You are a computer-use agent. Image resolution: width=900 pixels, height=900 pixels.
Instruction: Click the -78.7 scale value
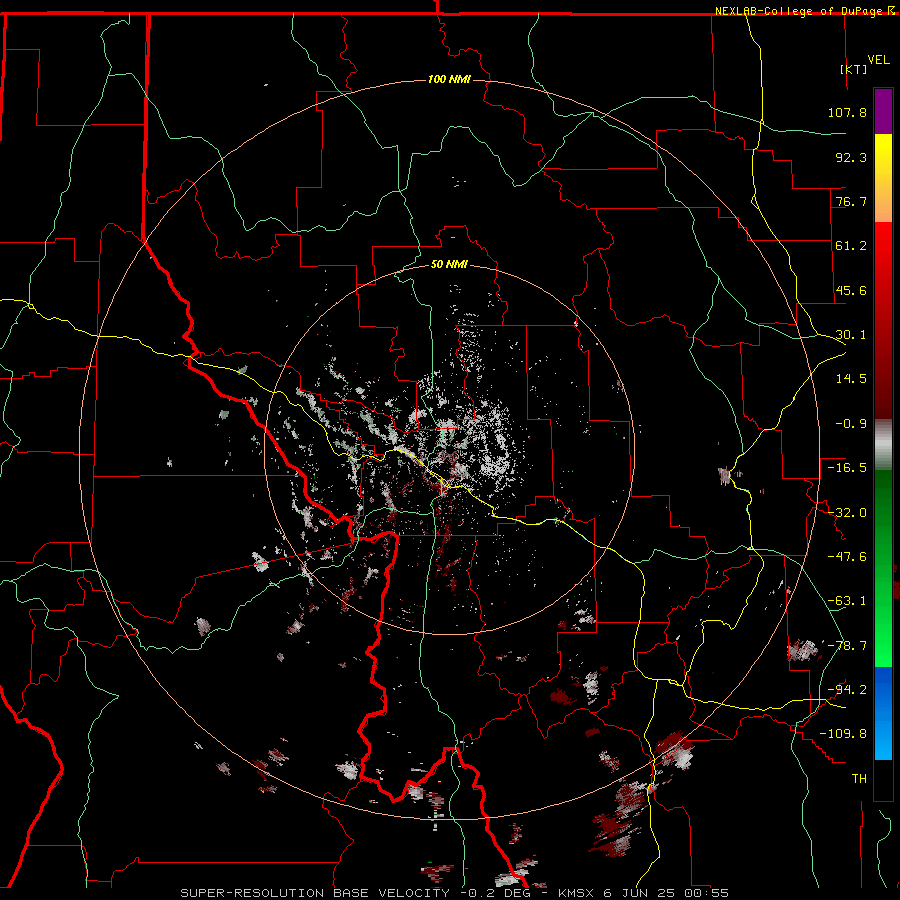tap(847, 646)
